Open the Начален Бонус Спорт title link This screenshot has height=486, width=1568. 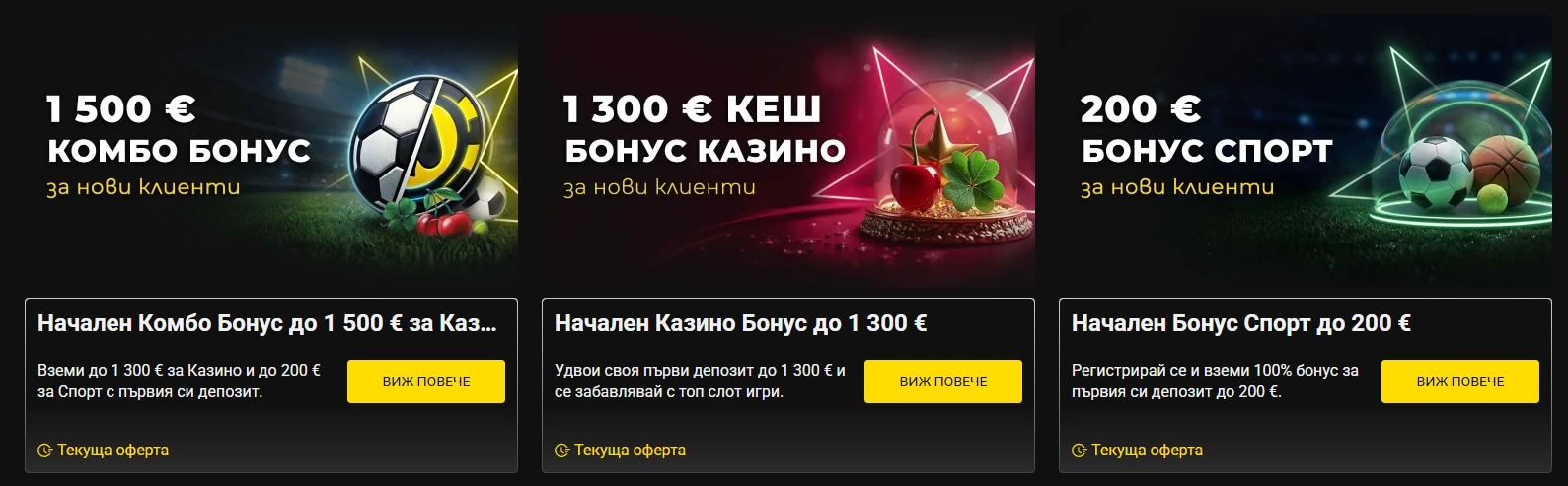coord(1241,323)
